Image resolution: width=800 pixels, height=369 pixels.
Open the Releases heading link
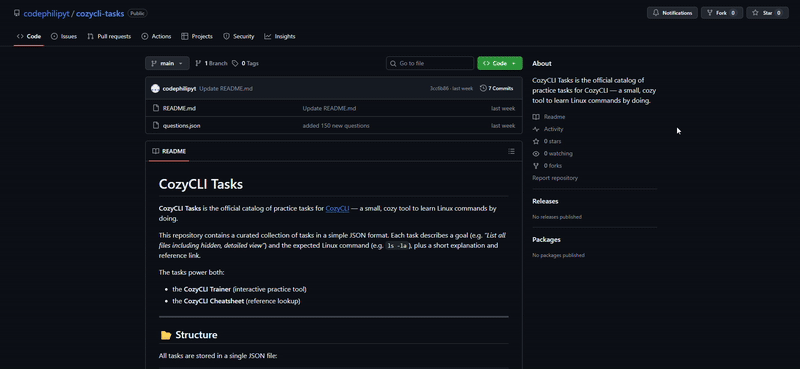[545, 201]
